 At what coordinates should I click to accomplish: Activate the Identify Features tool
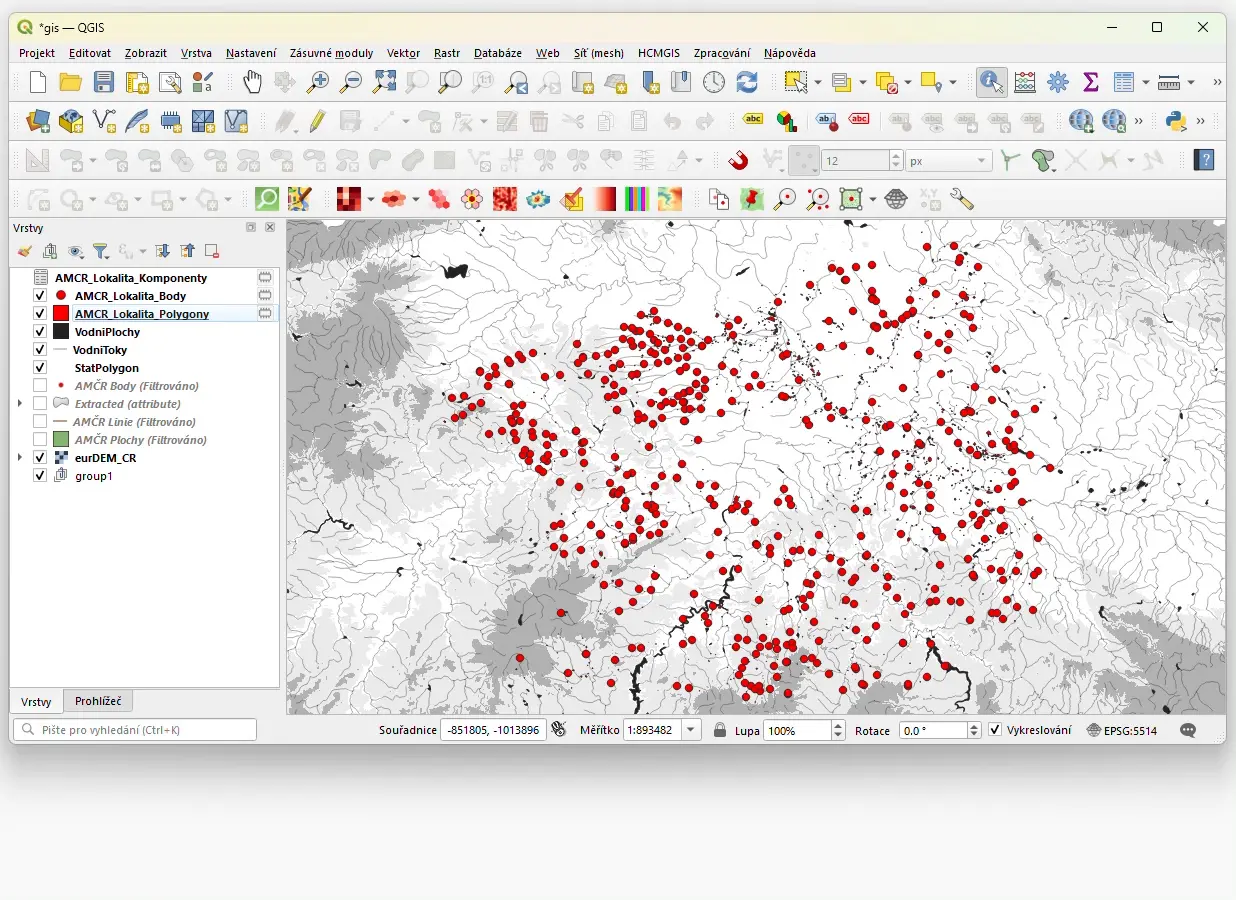click(x=991, y=82)
